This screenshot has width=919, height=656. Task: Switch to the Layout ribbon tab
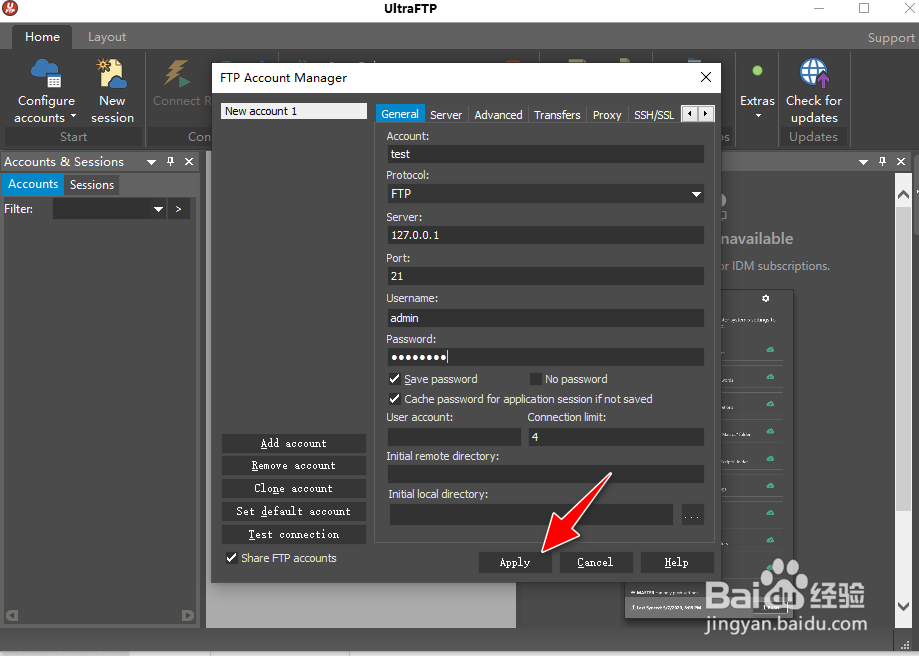[x=107, y=37]
